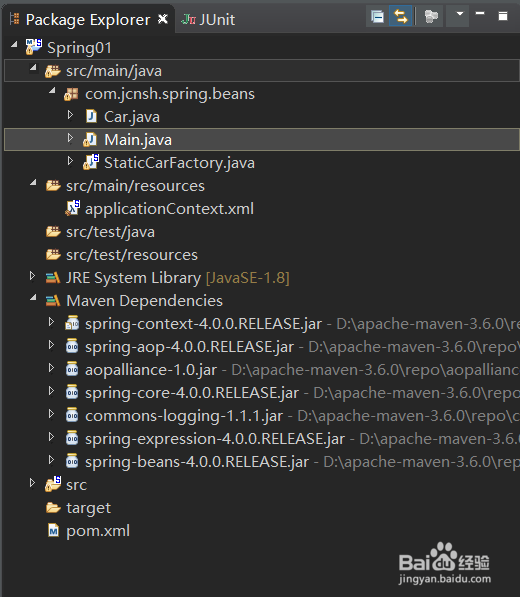This screenshot has height=597, width=520.
Task: Select the Main.java file label
Action: click(138, 140)
